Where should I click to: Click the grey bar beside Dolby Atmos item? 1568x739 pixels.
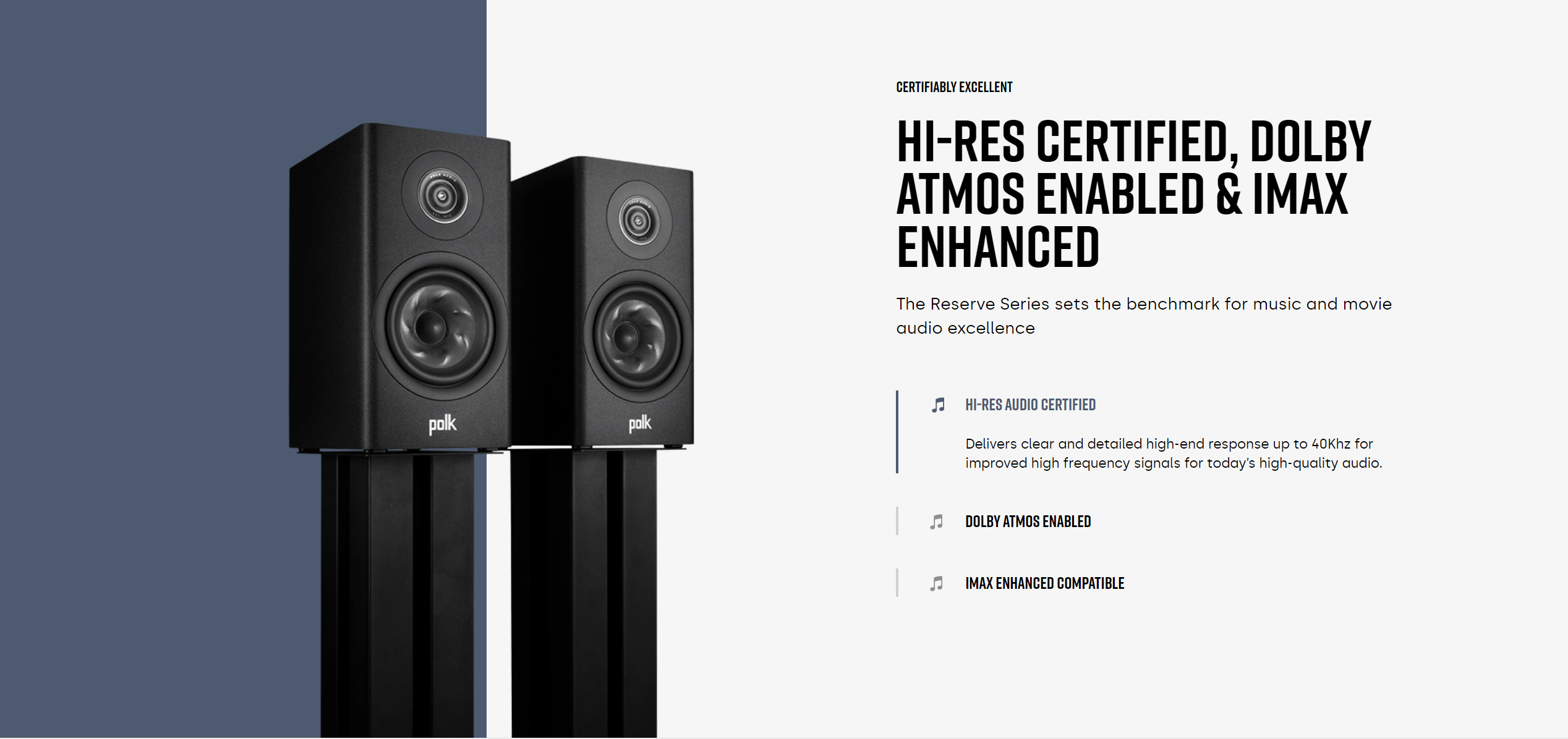click(897, 522)
